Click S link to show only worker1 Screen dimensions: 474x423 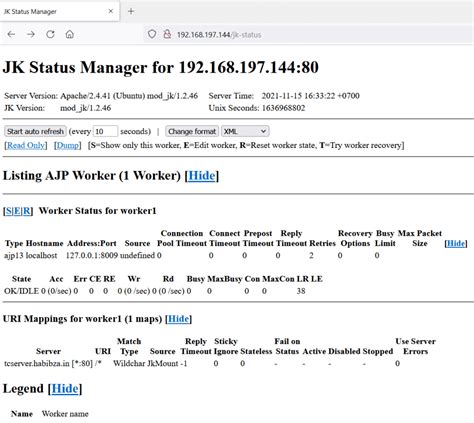[9, 211]
